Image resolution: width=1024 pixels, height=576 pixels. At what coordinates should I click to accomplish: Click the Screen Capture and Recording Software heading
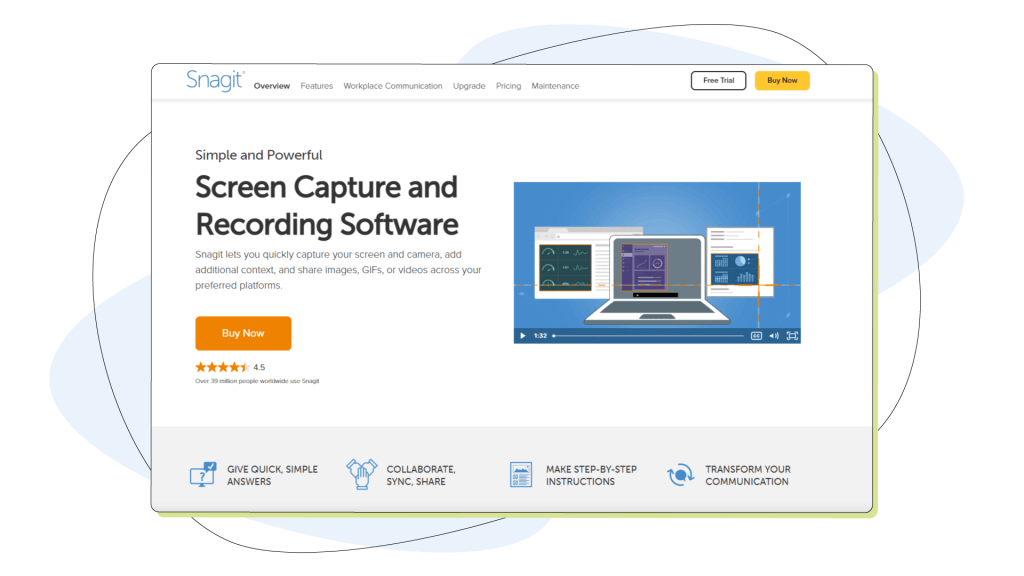[327, 206]
